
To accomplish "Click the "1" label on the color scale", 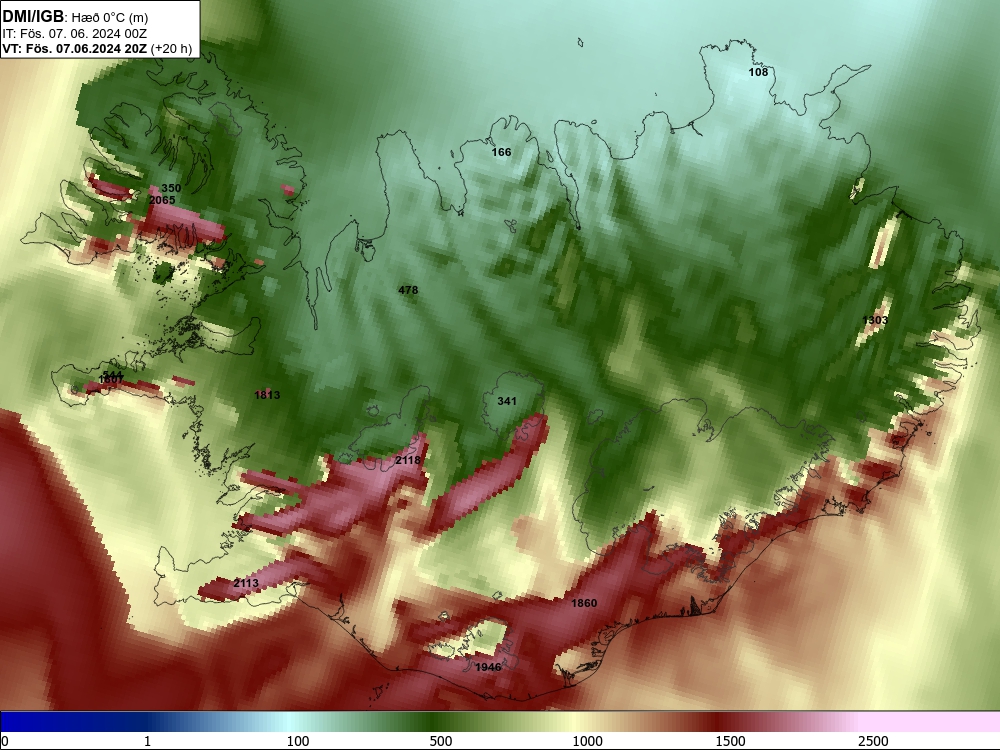I will [147, 741].
